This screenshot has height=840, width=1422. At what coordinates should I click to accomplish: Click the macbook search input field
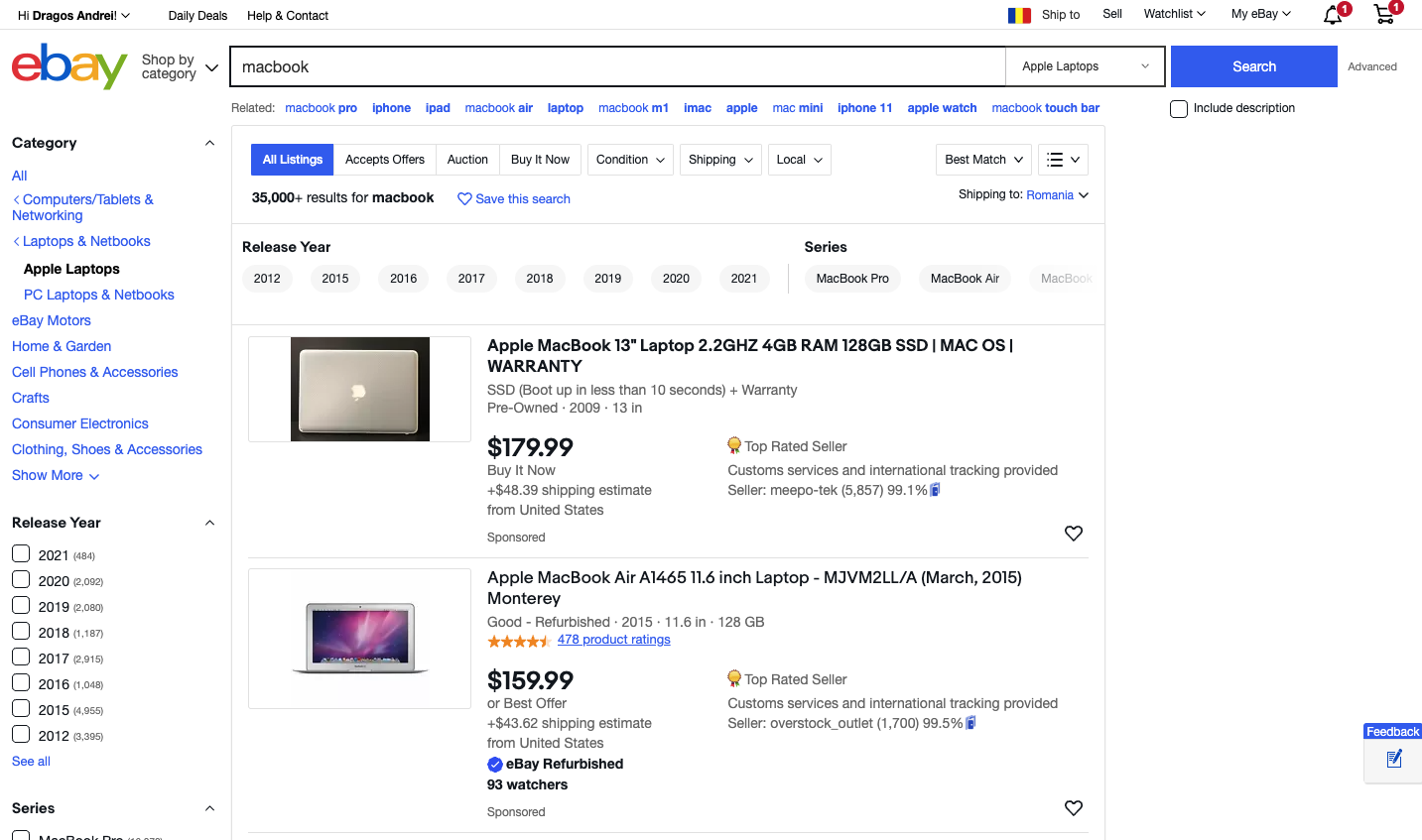(618, 66)
